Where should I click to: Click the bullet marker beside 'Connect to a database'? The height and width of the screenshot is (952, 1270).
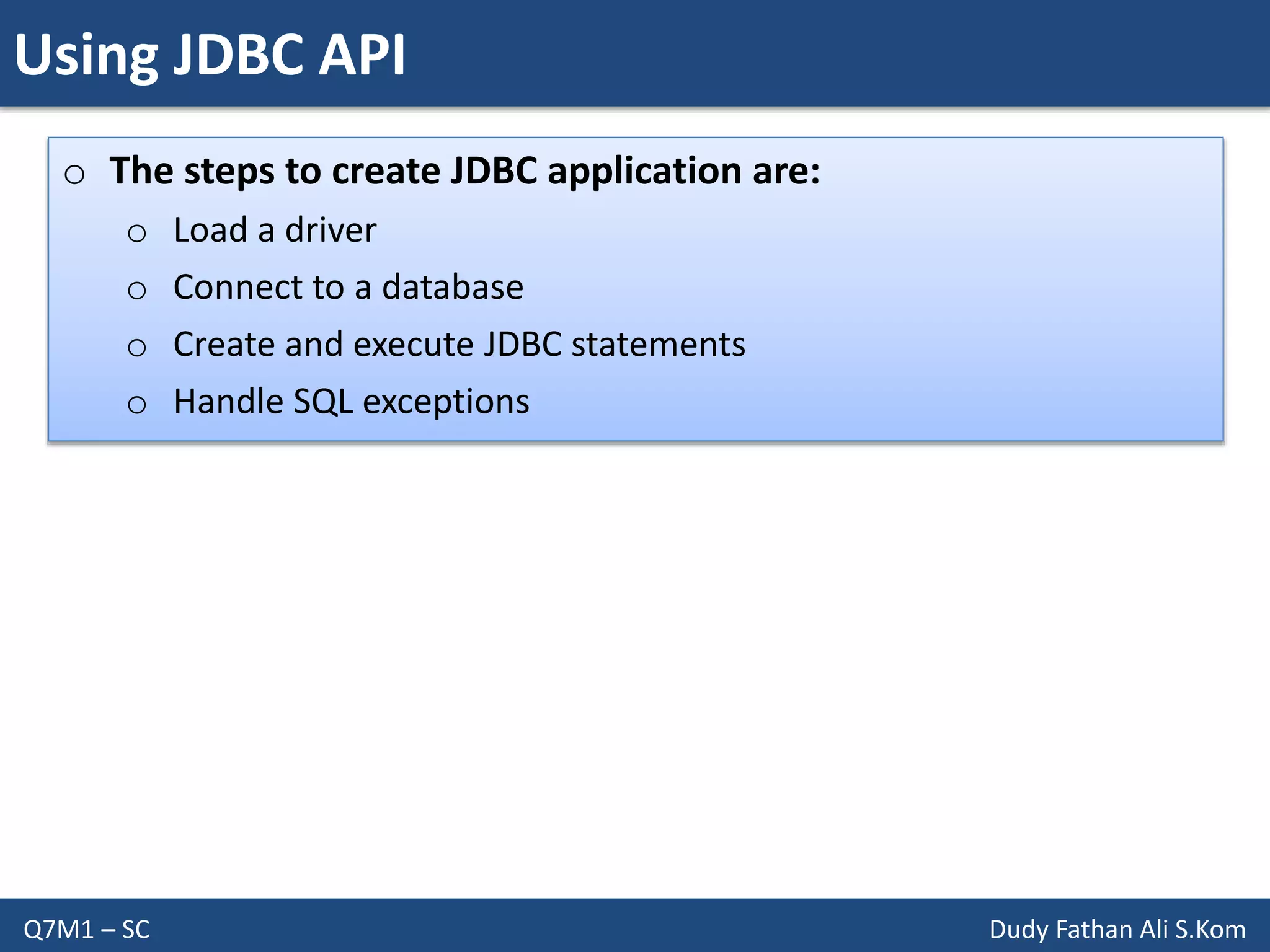[136, 290]
